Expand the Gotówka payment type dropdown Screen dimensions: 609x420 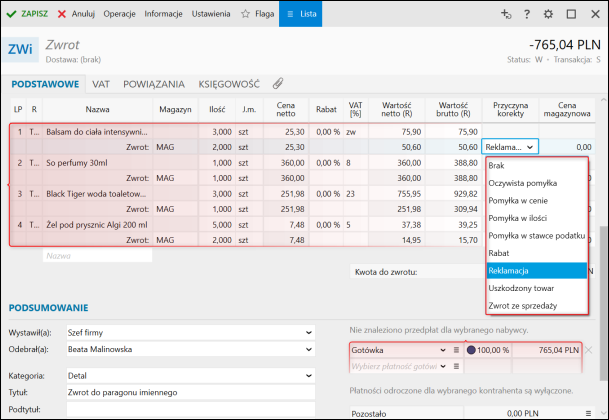[x=441, y=350]
